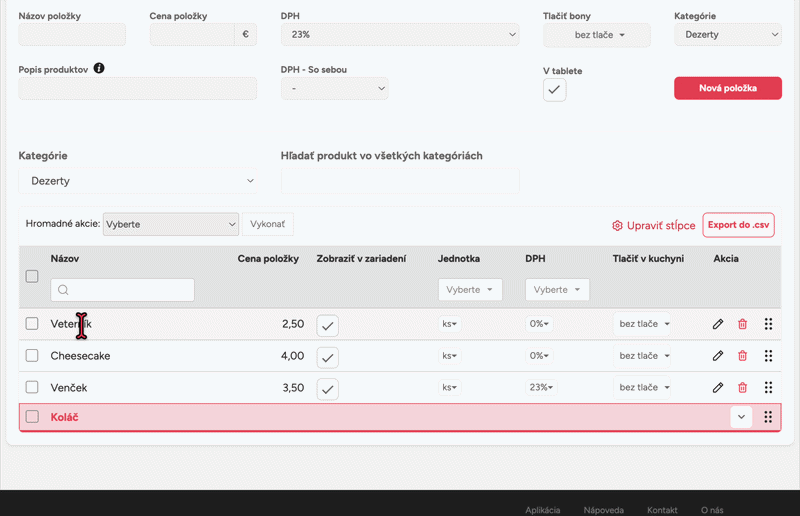Open the DPH - So sebou dropdown
This screenshot has width=800, height=516.
point(334,88)
